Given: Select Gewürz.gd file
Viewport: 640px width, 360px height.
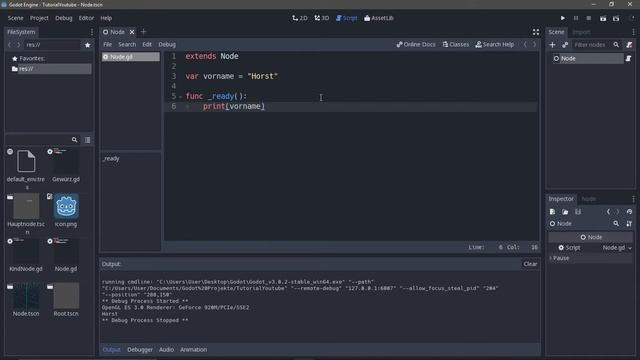Looking at the screenshot, I should pos(66,165).
